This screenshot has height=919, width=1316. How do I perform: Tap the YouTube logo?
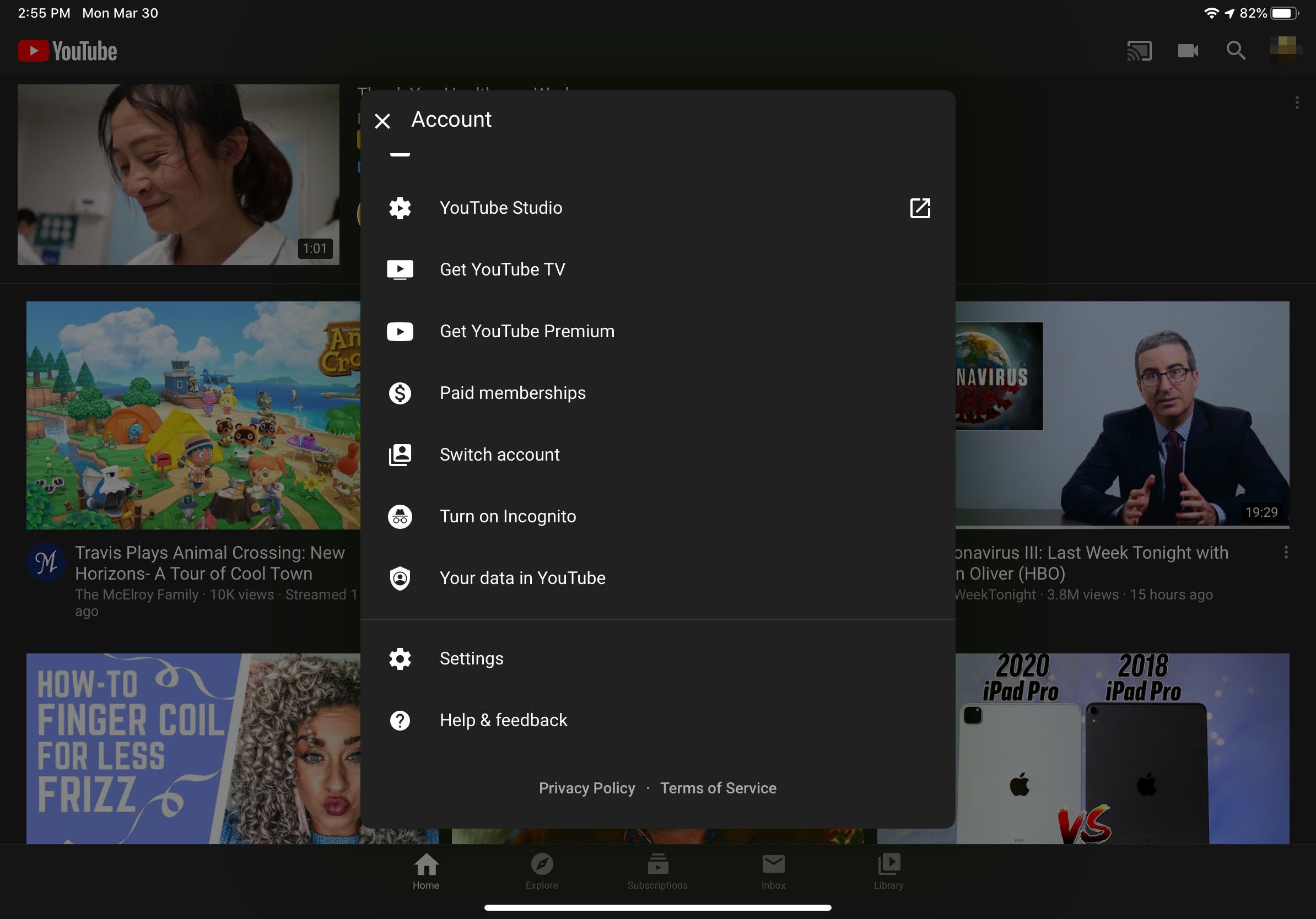pyautogui.click(x=67, y=52)
